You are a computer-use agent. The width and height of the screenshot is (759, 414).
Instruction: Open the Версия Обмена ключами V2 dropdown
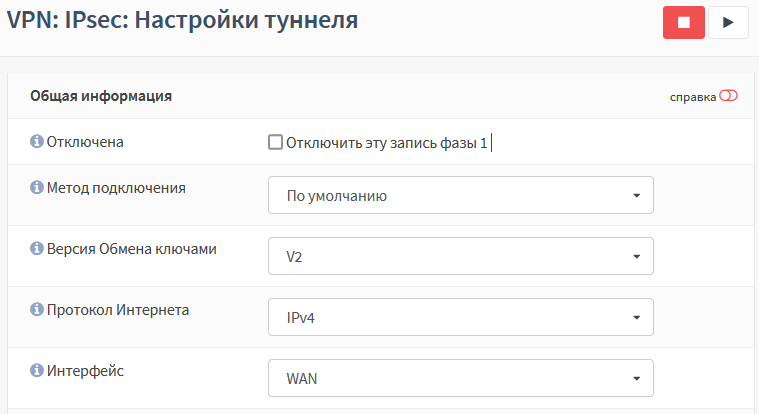click(461, 256)
